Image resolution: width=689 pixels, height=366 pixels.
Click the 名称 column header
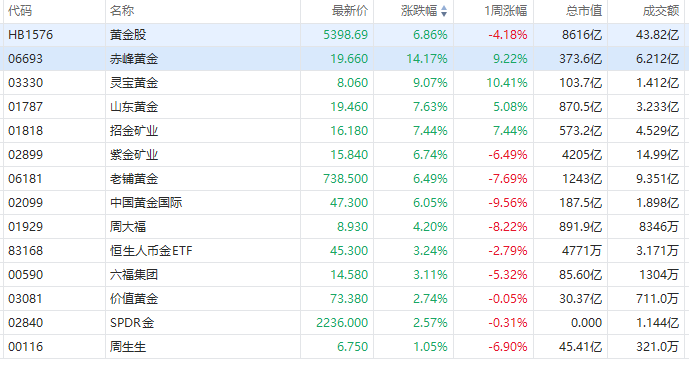(122, 11)
